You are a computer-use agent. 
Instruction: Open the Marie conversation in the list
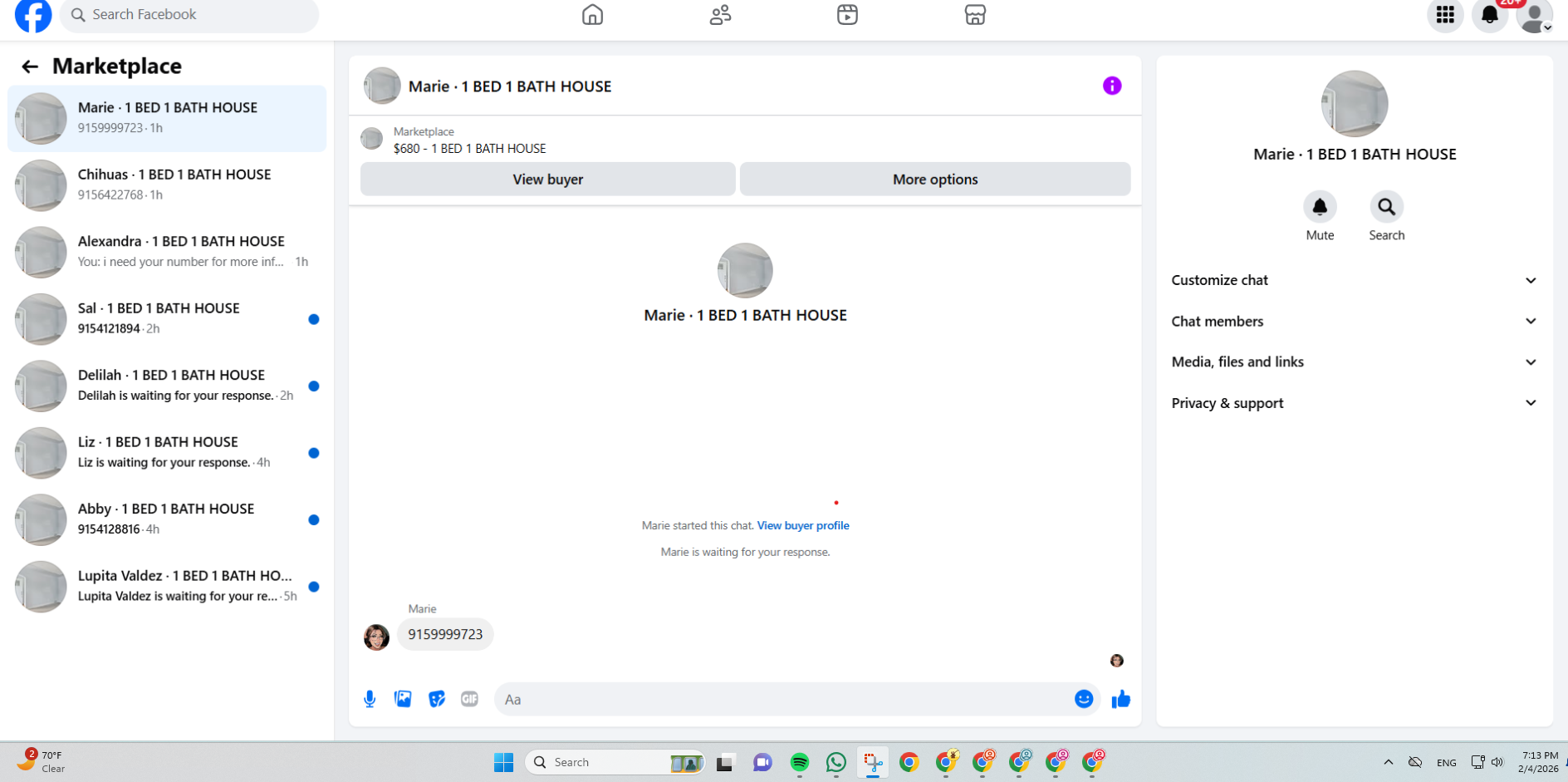[x=167, y=118]
